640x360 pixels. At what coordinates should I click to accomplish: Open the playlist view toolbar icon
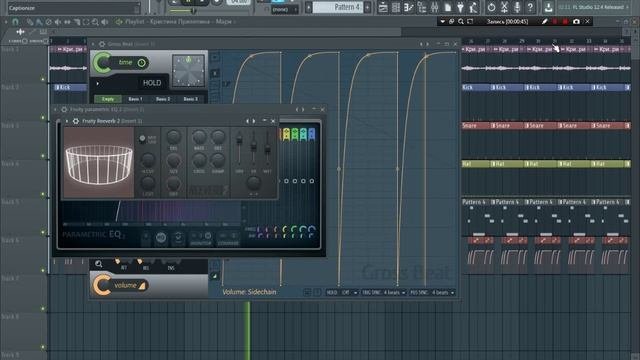click(x=383, y=7)
